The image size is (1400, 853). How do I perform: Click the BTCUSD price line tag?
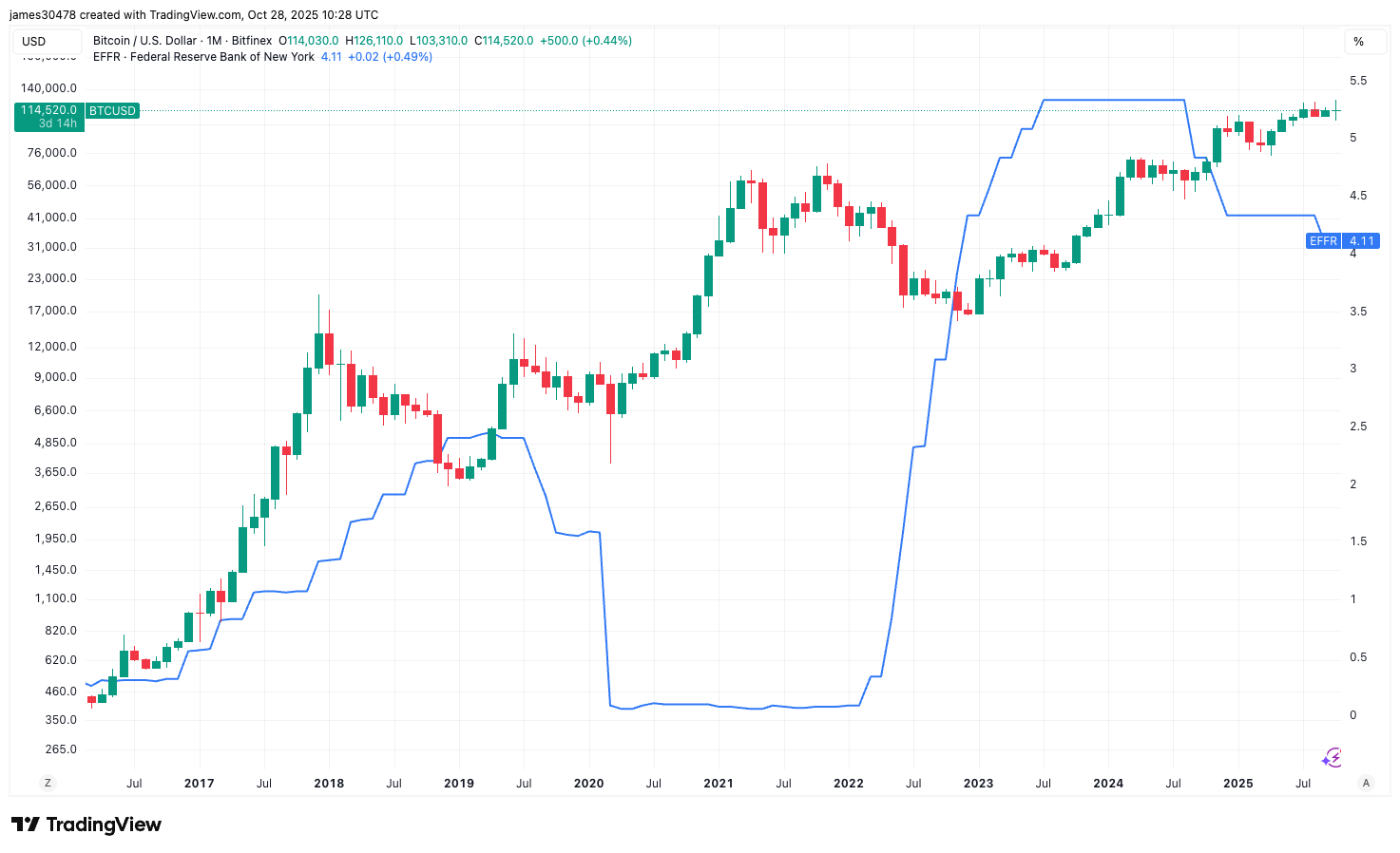[x=113, y=111]
